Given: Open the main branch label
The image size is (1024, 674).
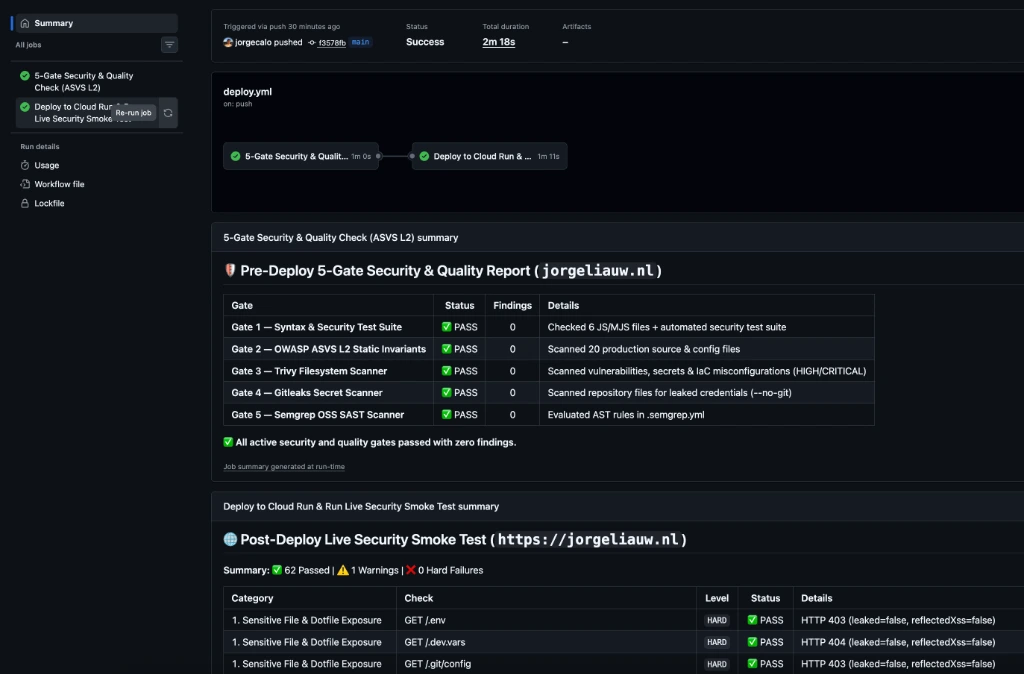Looking at the screenshot, I should [x=360, y=42].
